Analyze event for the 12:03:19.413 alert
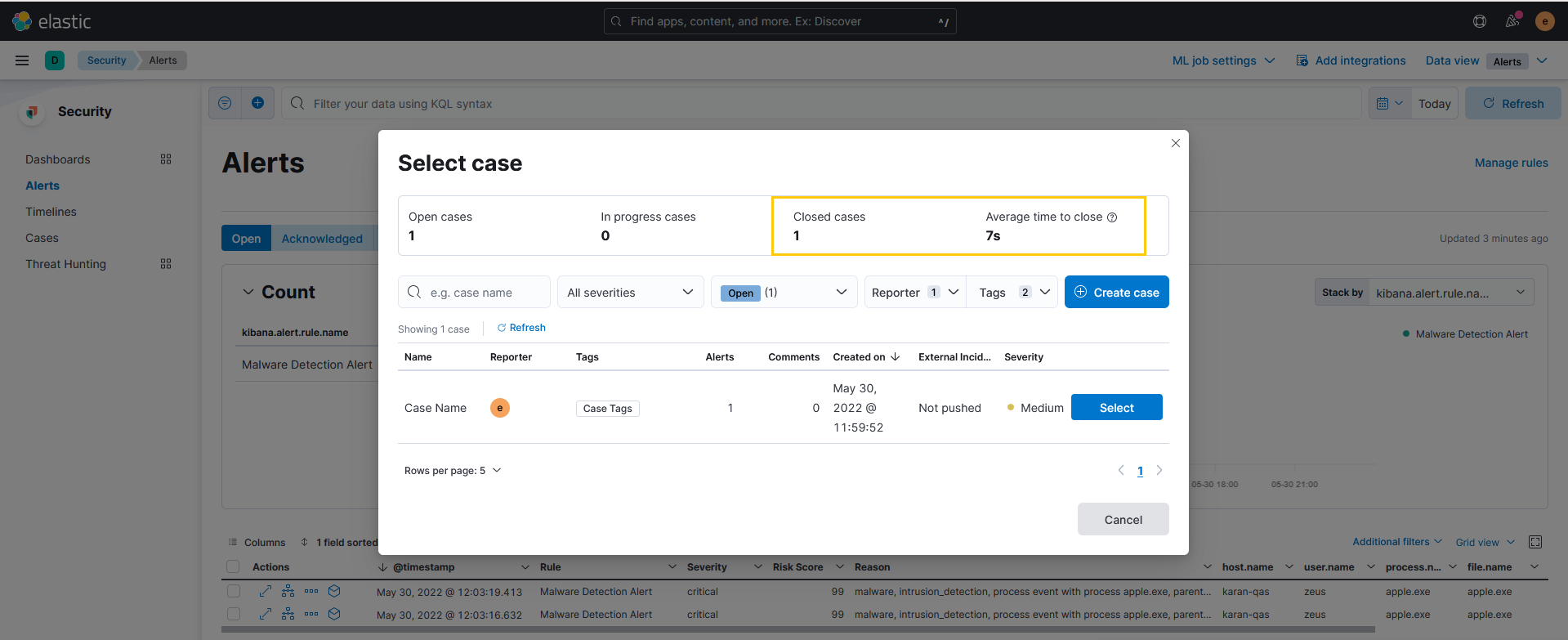The height and width of the screenshot is (640, 1568). tap(288, 591)
